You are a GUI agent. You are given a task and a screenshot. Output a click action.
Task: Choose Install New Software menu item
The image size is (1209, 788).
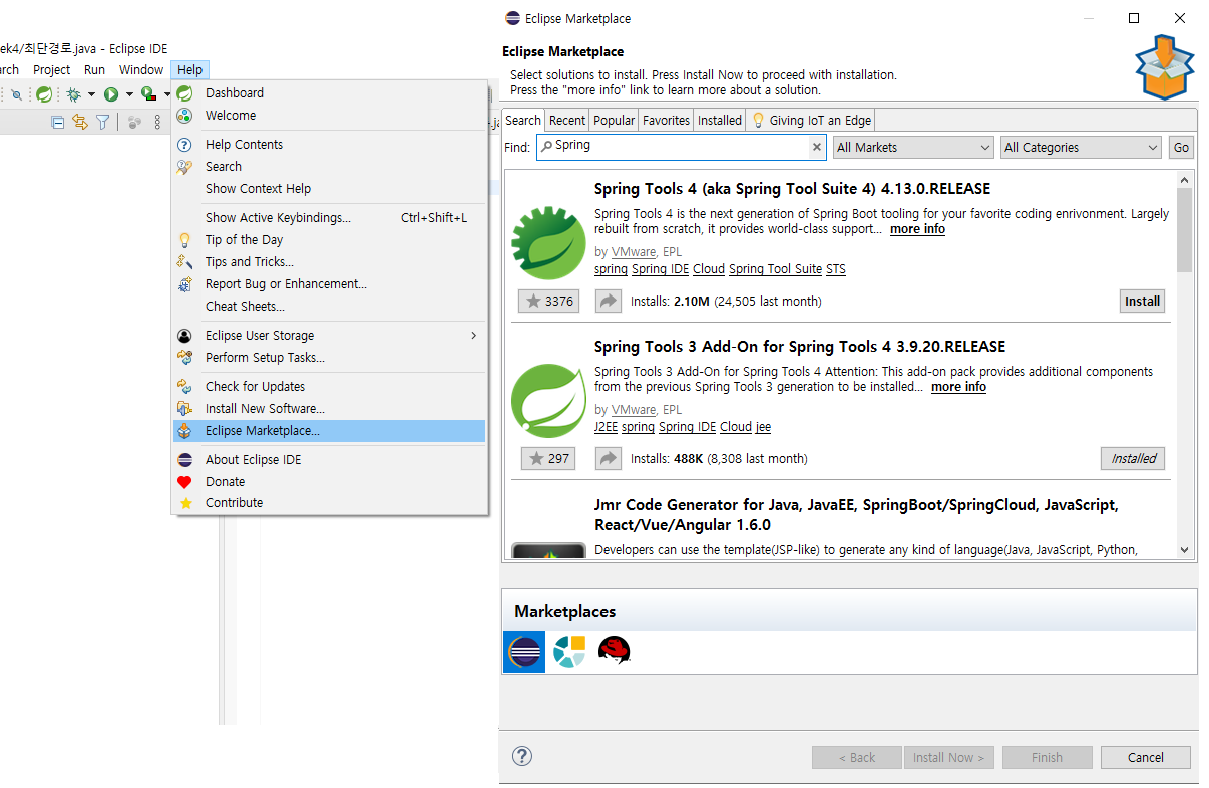[328, 409]
